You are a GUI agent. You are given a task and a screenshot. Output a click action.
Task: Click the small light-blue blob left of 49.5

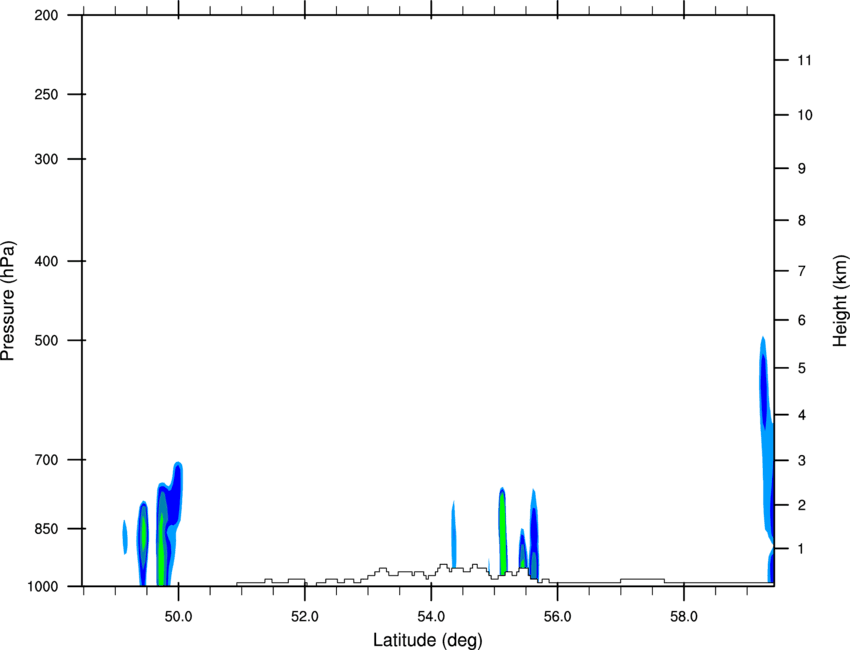coord(125,537)
